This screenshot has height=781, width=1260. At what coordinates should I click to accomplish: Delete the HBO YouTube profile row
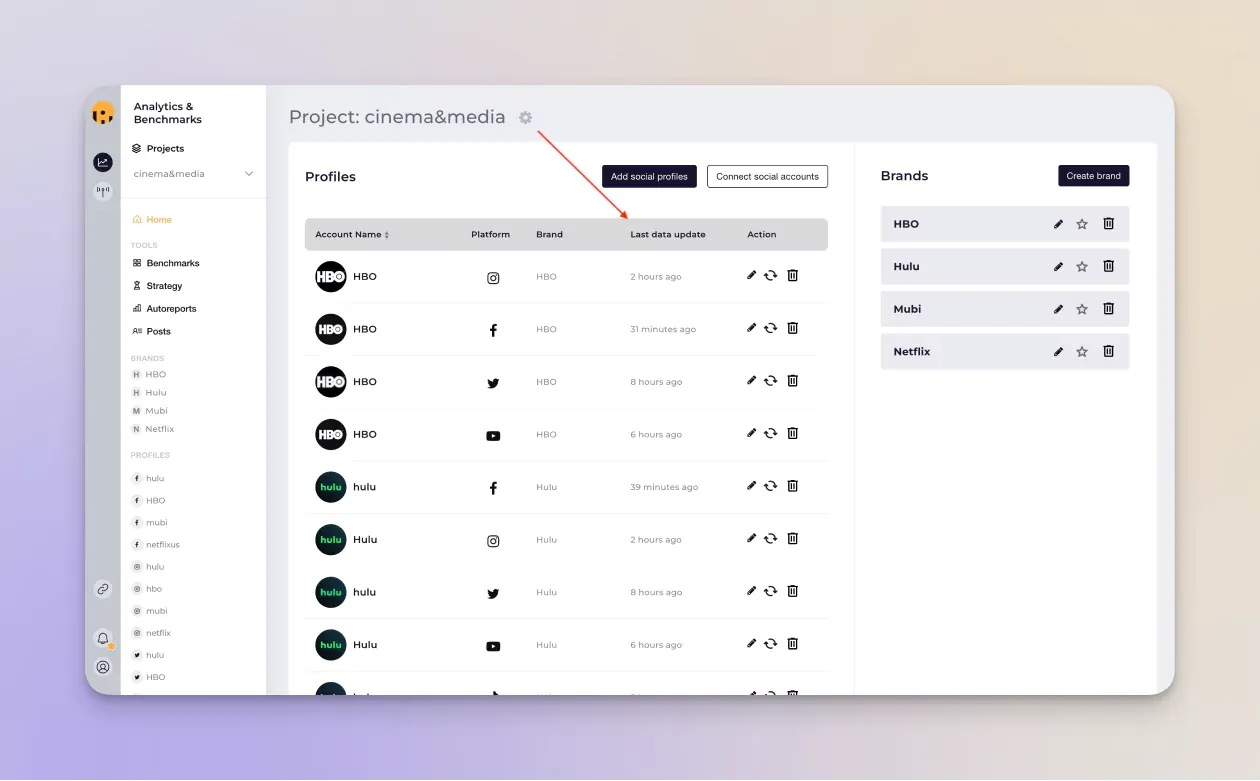793,433
